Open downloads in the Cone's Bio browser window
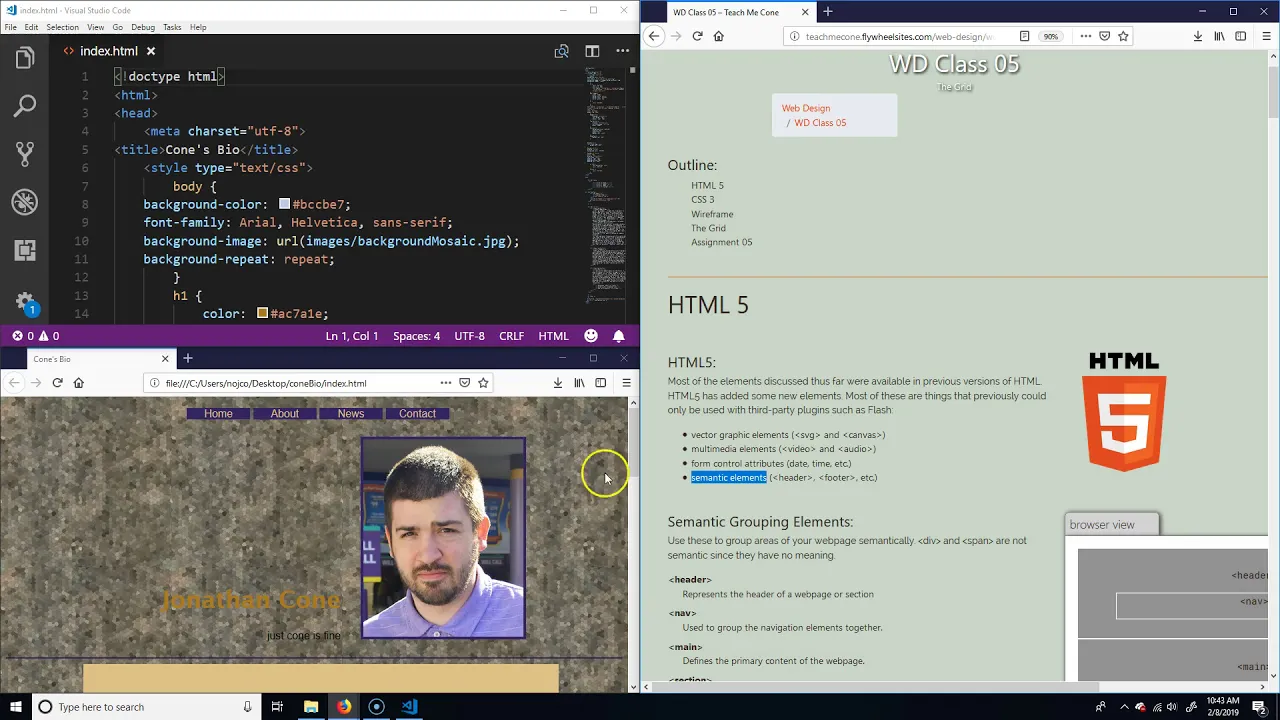 [558, 383]
